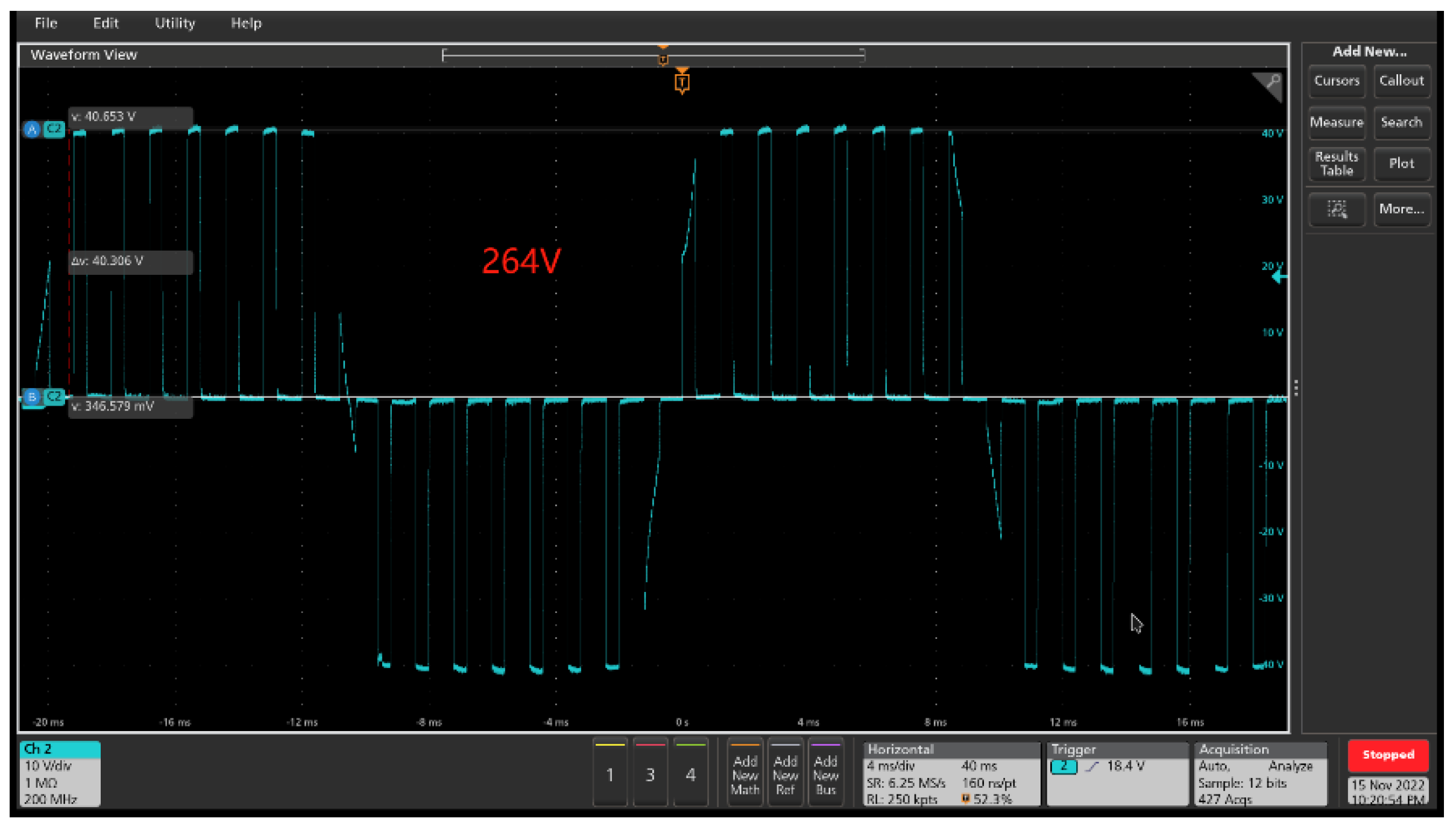This screenshot has height=830, width=1456.
Task: Click the zoom box icon button
Action: [1337, 209]
